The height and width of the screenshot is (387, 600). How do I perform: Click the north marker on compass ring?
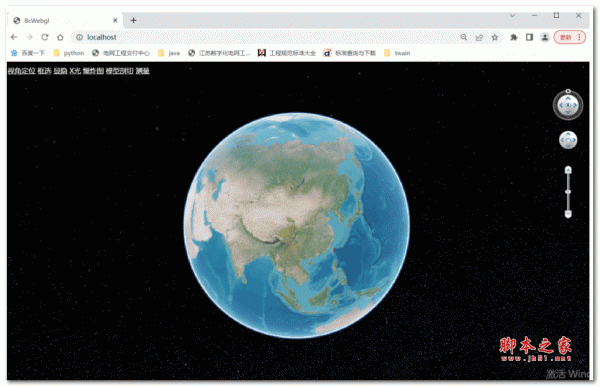point(568,91)
